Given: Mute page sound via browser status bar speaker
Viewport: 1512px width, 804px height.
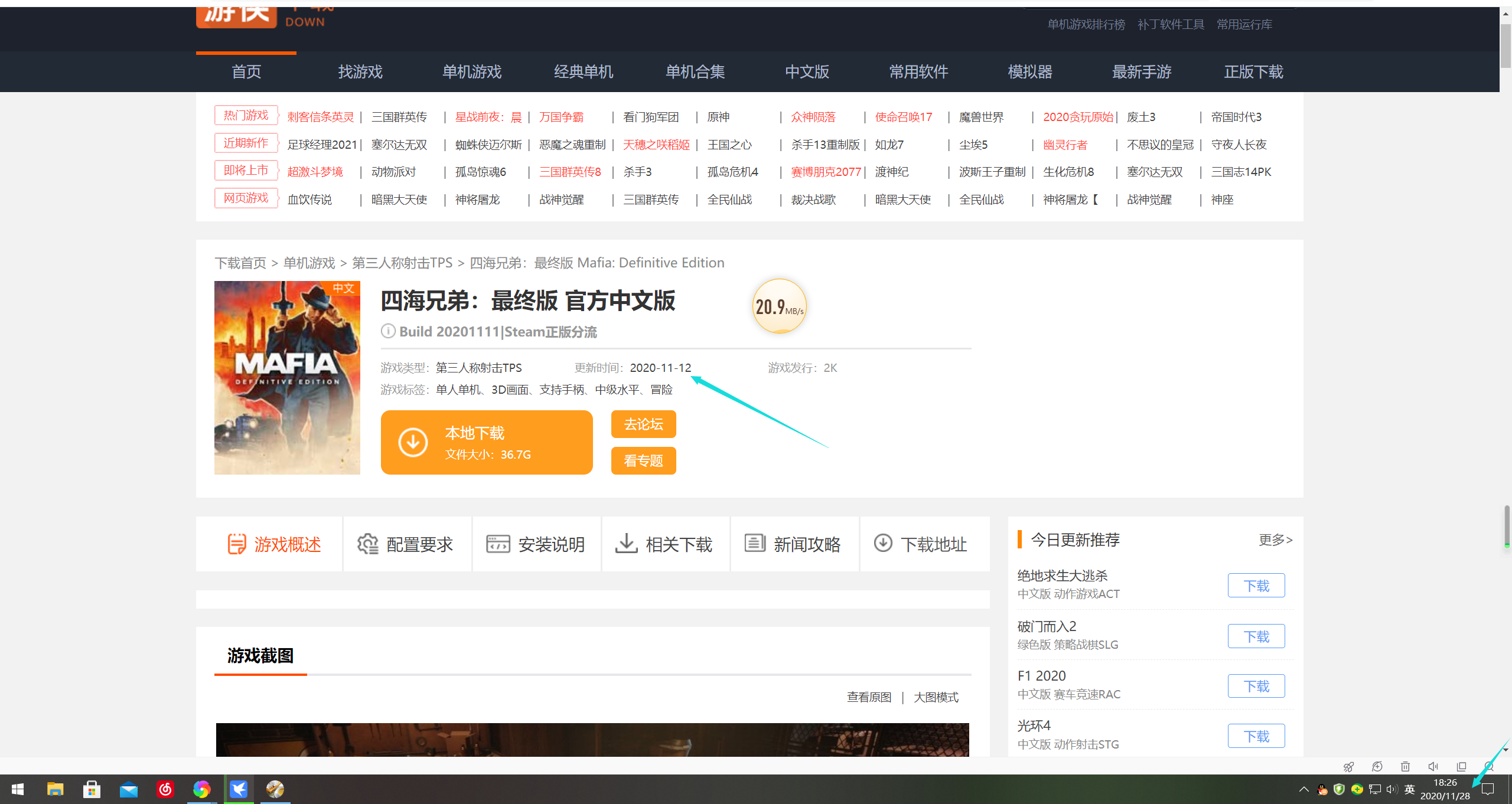Looking at the screenshot, I should (1433, 767).
